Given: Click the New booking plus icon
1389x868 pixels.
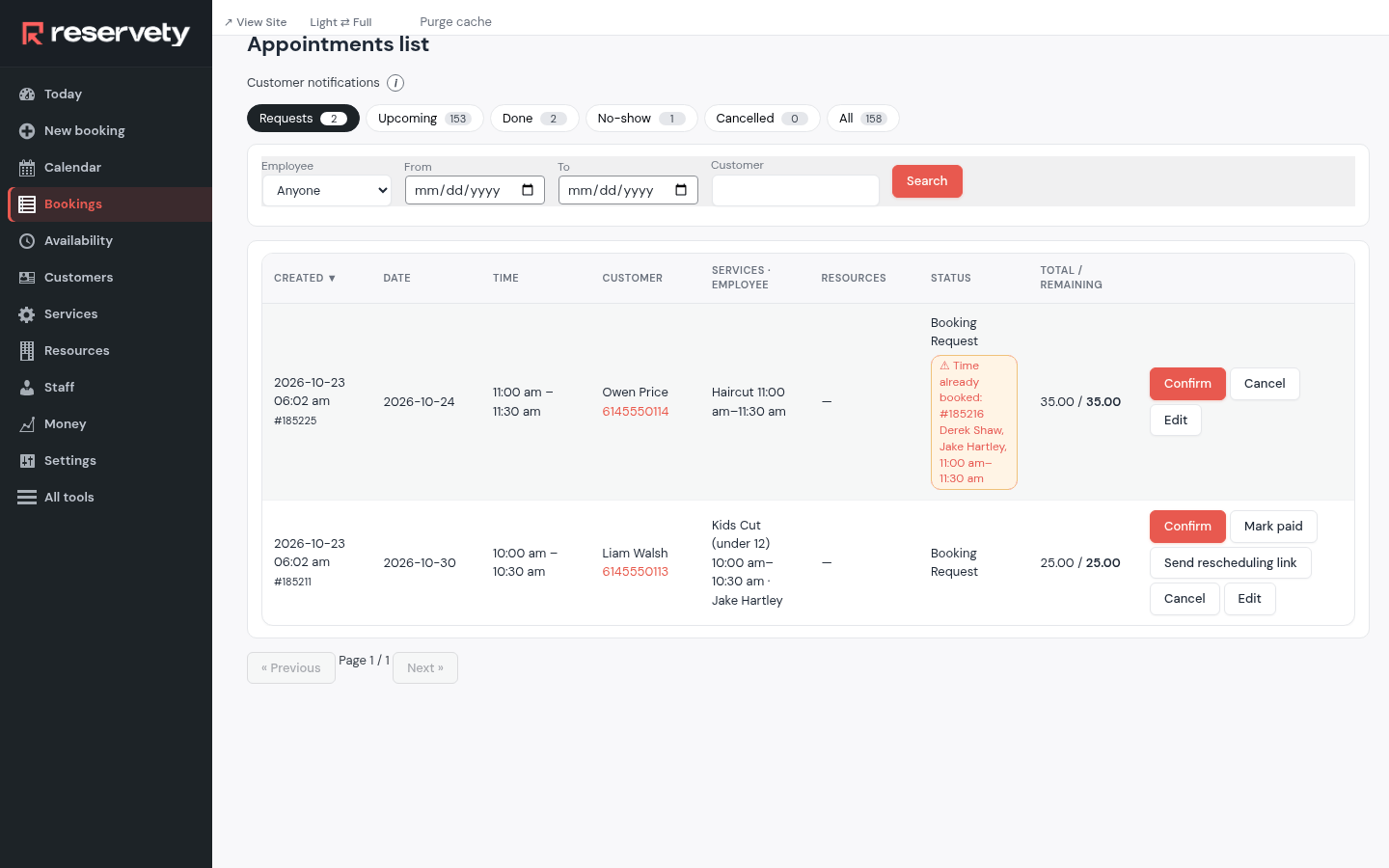Looking at the screenshot, I should coord(27,130).
